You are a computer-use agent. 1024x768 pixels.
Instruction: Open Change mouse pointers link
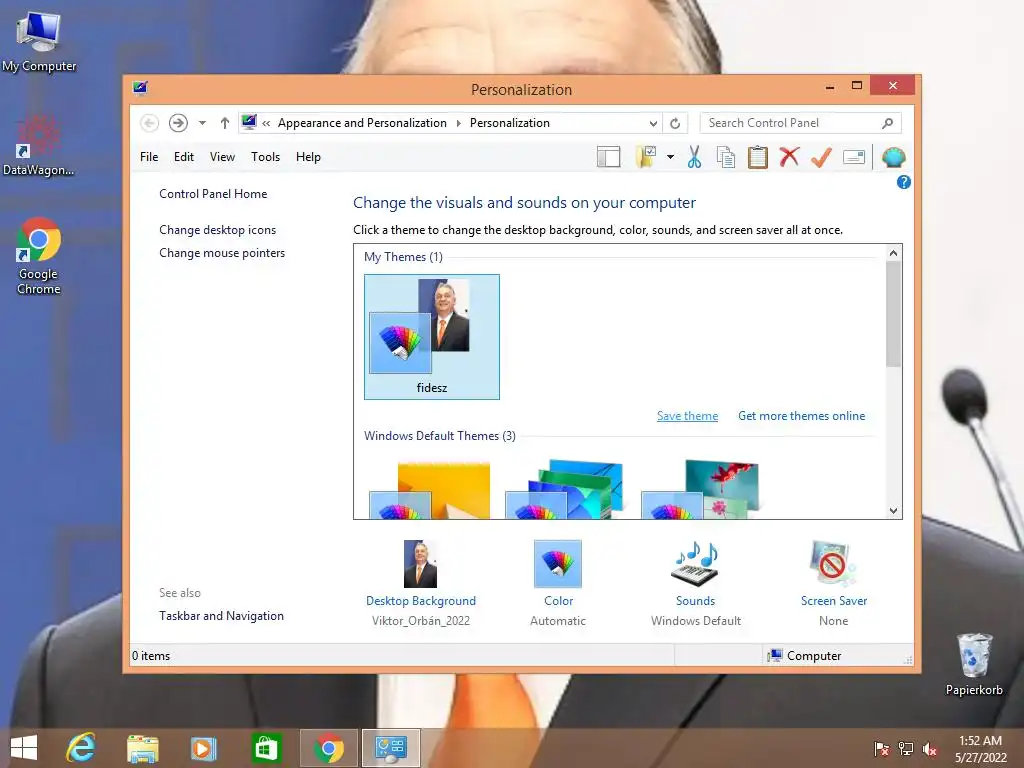click(x=222, y=253)
